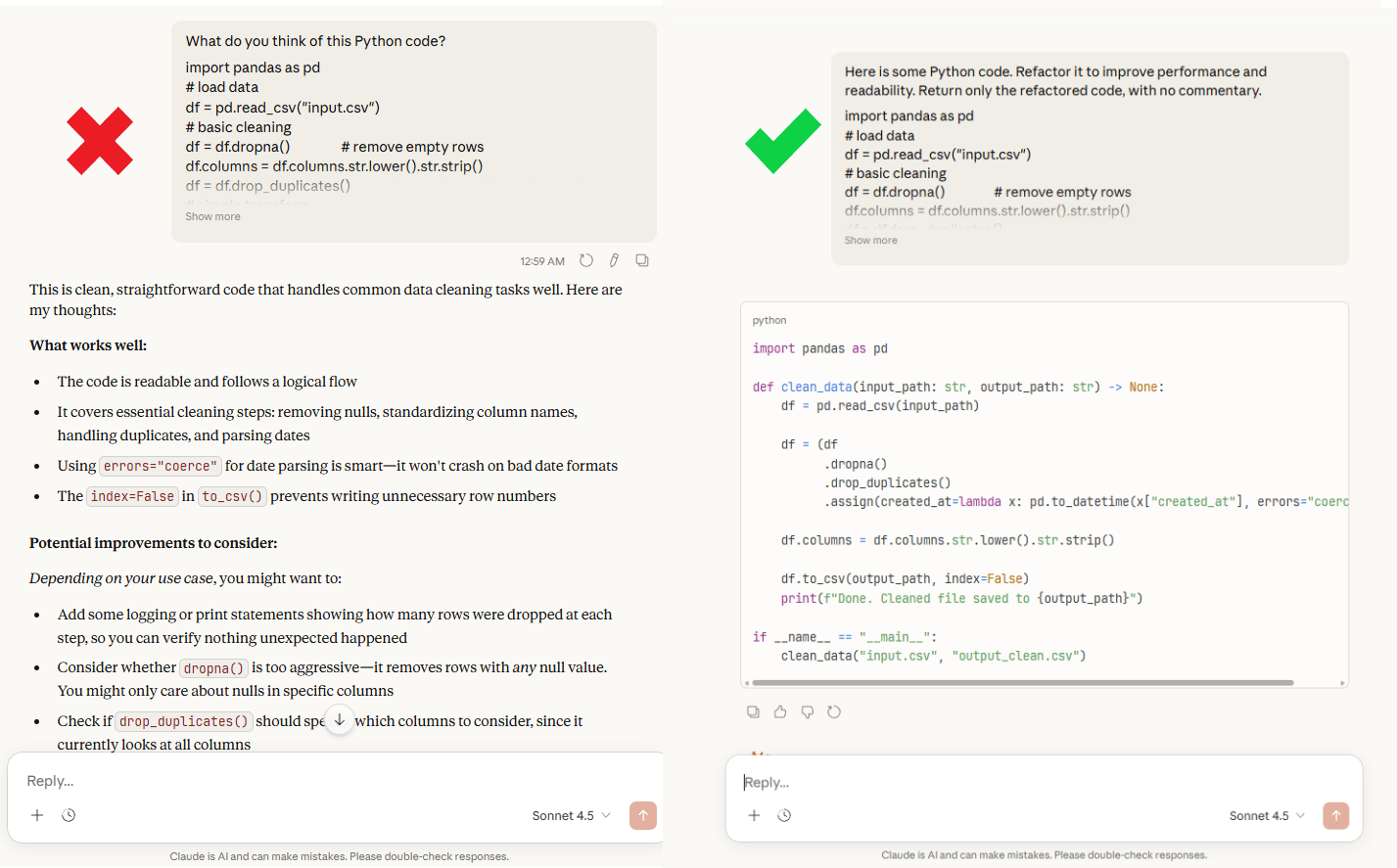Viewport: 1397px width, 868px height.
Task: Give a thumbs down to the refactored code
Action: click(x=808, y=711)
